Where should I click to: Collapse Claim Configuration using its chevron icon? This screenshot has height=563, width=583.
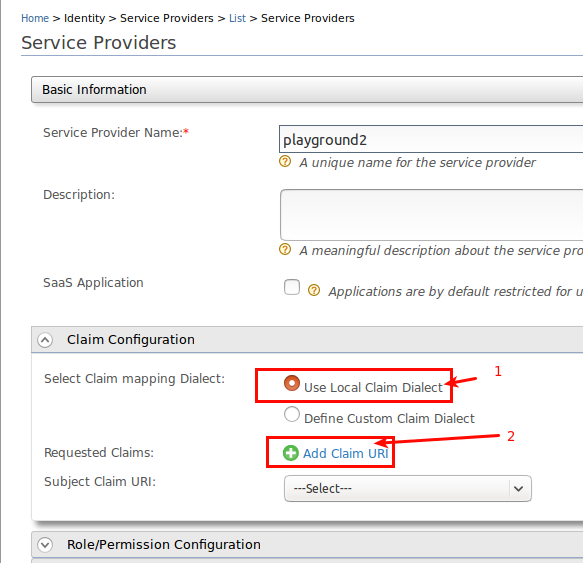(x=45, y=340)
